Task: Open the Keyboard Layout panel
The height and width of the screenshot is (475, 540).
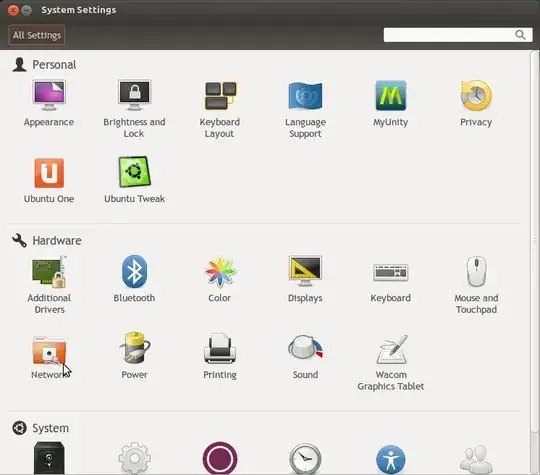Action: coord(220,109)
